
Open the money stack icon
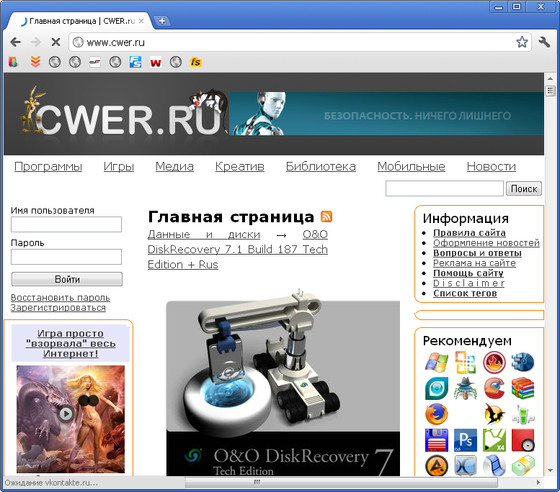pyautogui.click(x=522, y=466)
